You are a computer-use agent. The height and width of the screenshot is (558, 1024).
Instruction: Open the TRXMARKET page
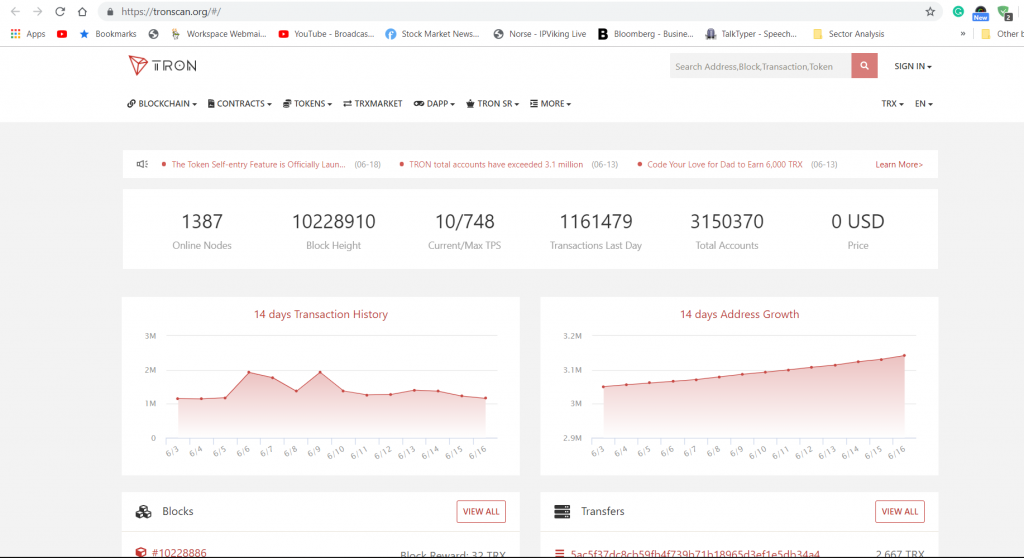373,104
